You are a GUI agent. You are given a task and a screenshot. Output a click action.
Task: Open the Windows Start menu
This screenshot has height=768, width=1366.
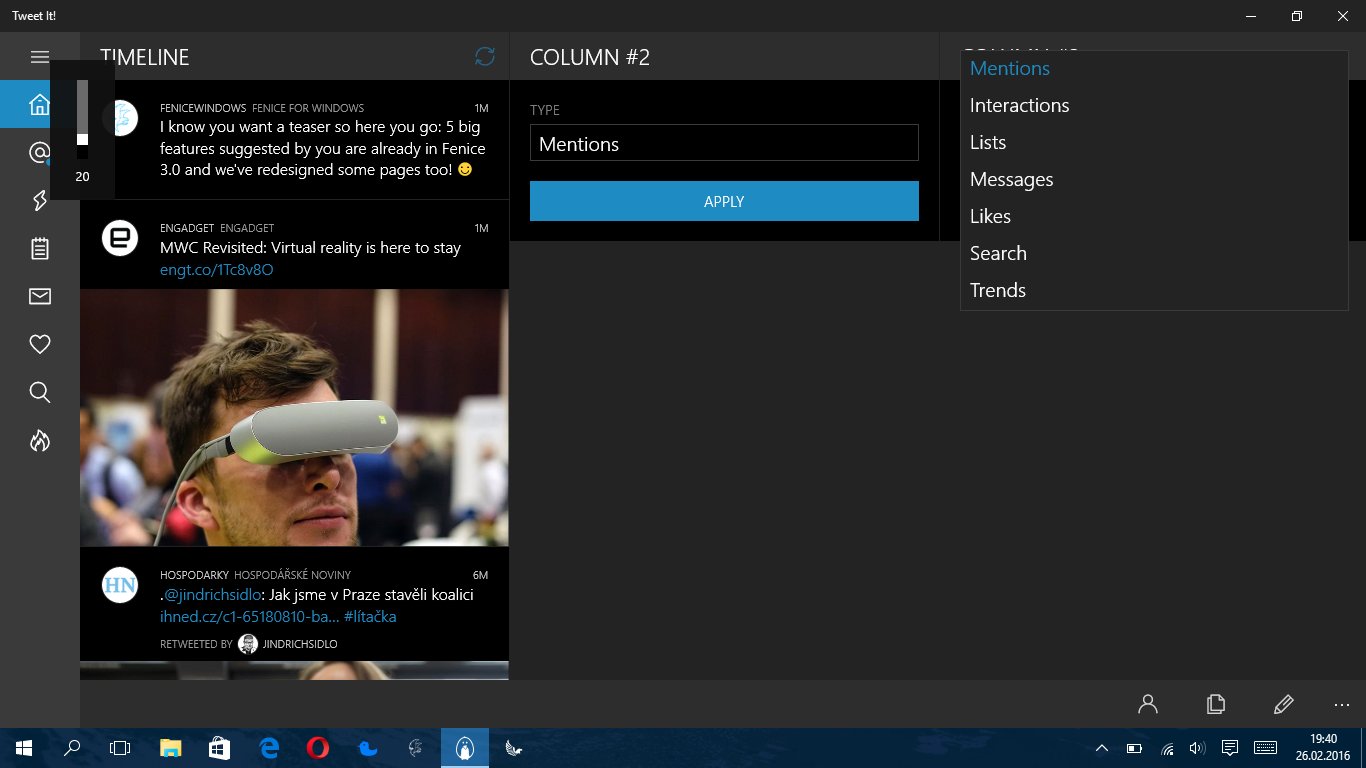pyautogui.click(x=24, y=748)
